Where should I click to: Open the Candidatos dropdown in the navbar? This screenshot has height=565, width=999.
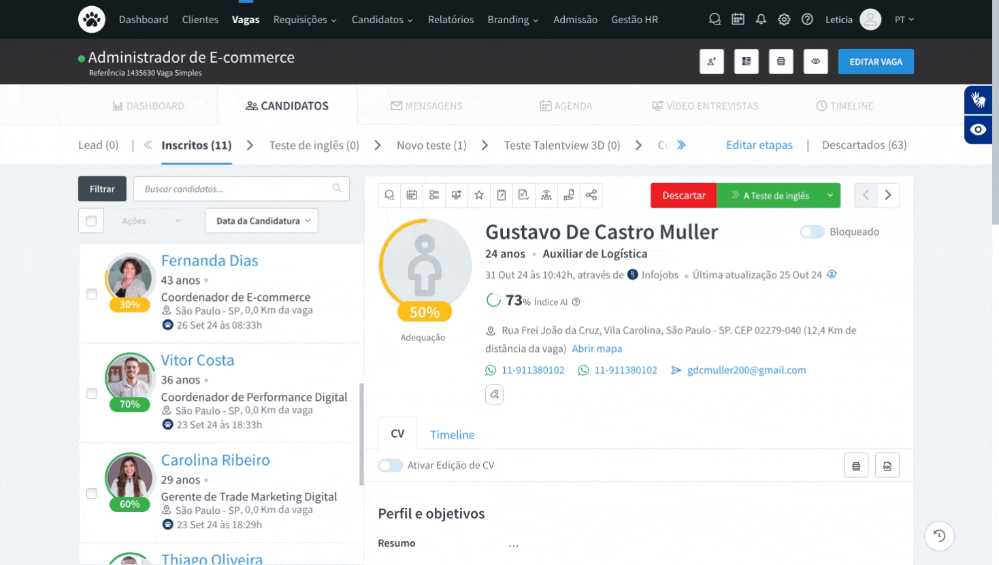pos(382,20)
